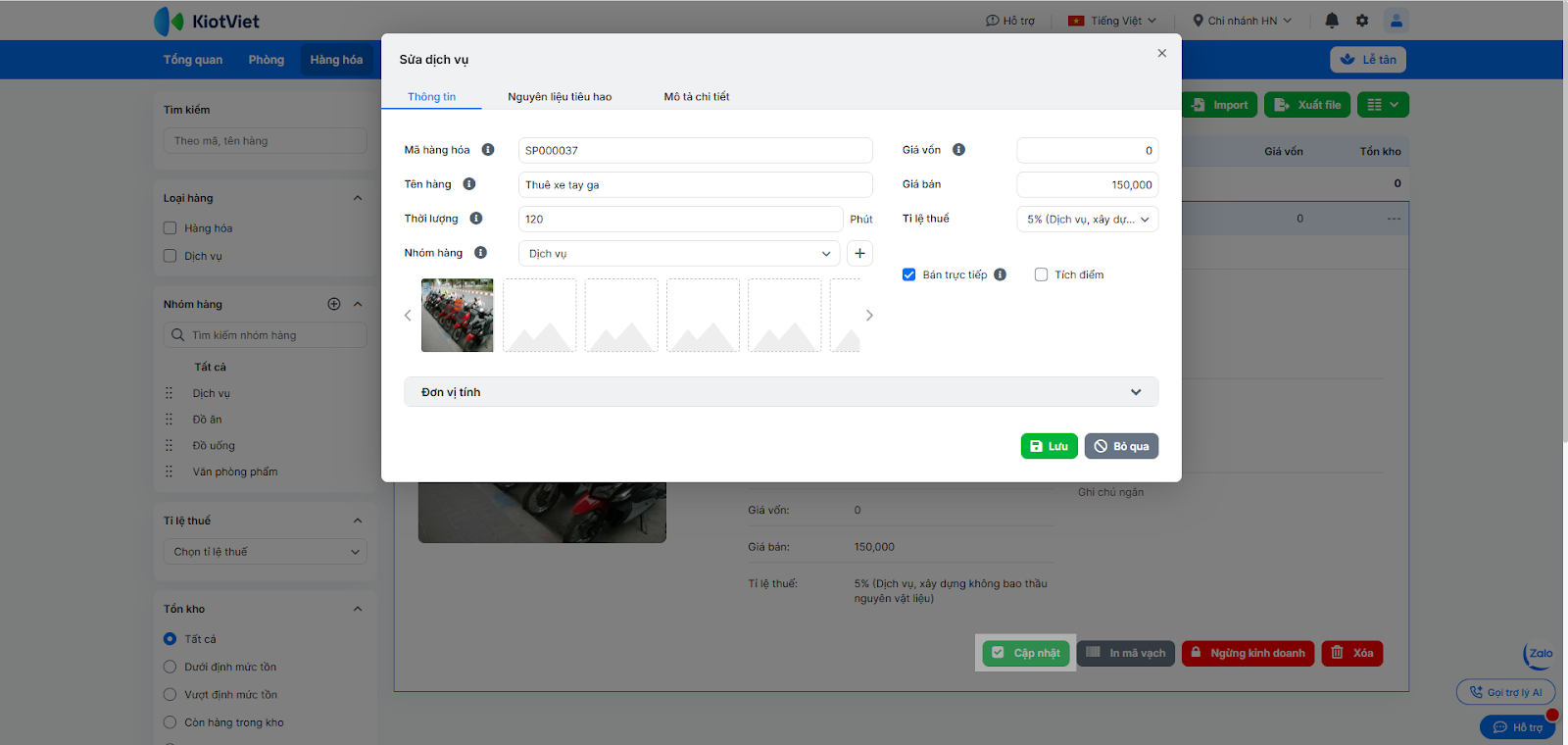Switch to Nguyên liệu tiêu hao tab

pos(560,97)
